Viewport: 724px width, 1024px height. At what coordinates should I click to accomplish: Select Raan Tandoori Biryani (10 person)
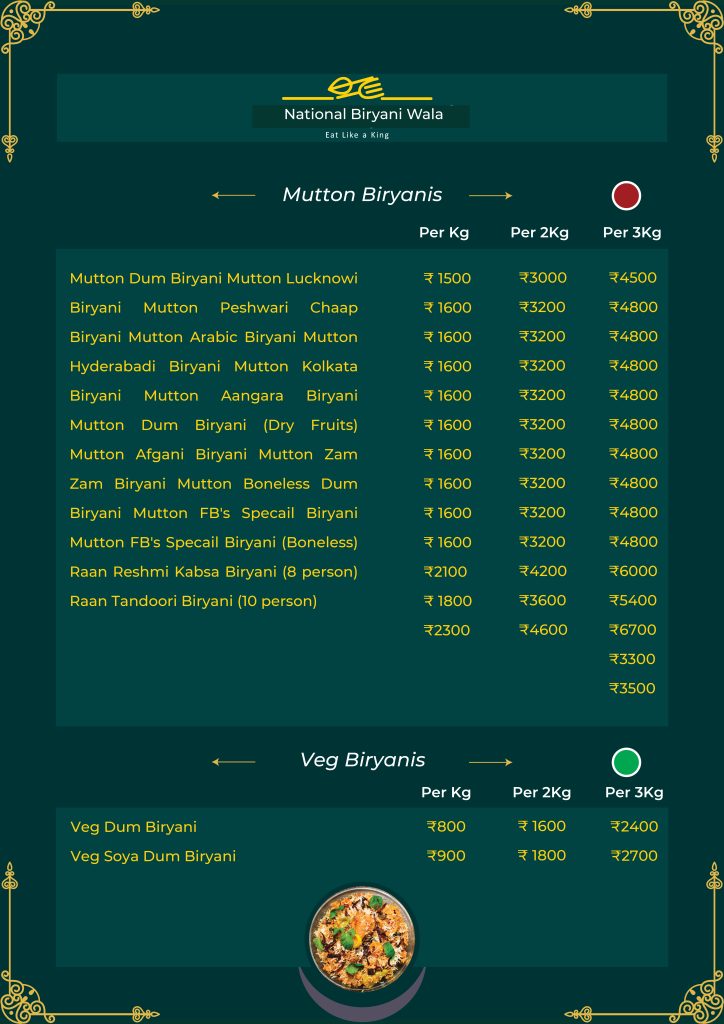[193, 601]
